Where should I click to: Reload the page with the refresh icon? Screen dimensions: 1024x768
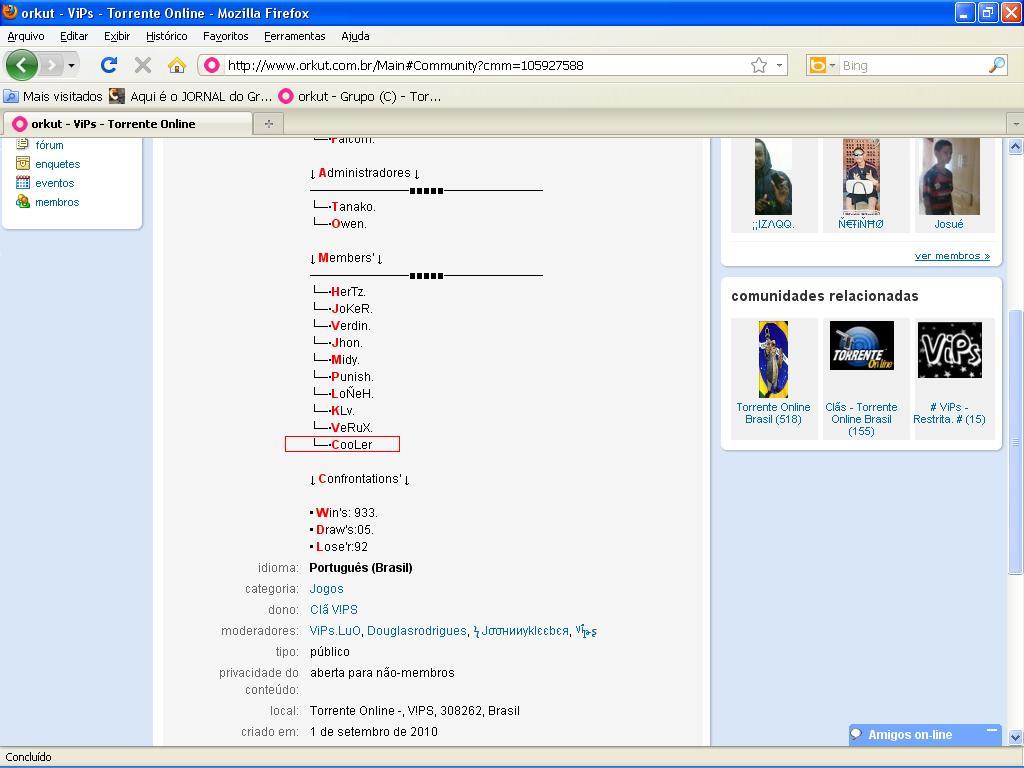(x=108, y=65)
